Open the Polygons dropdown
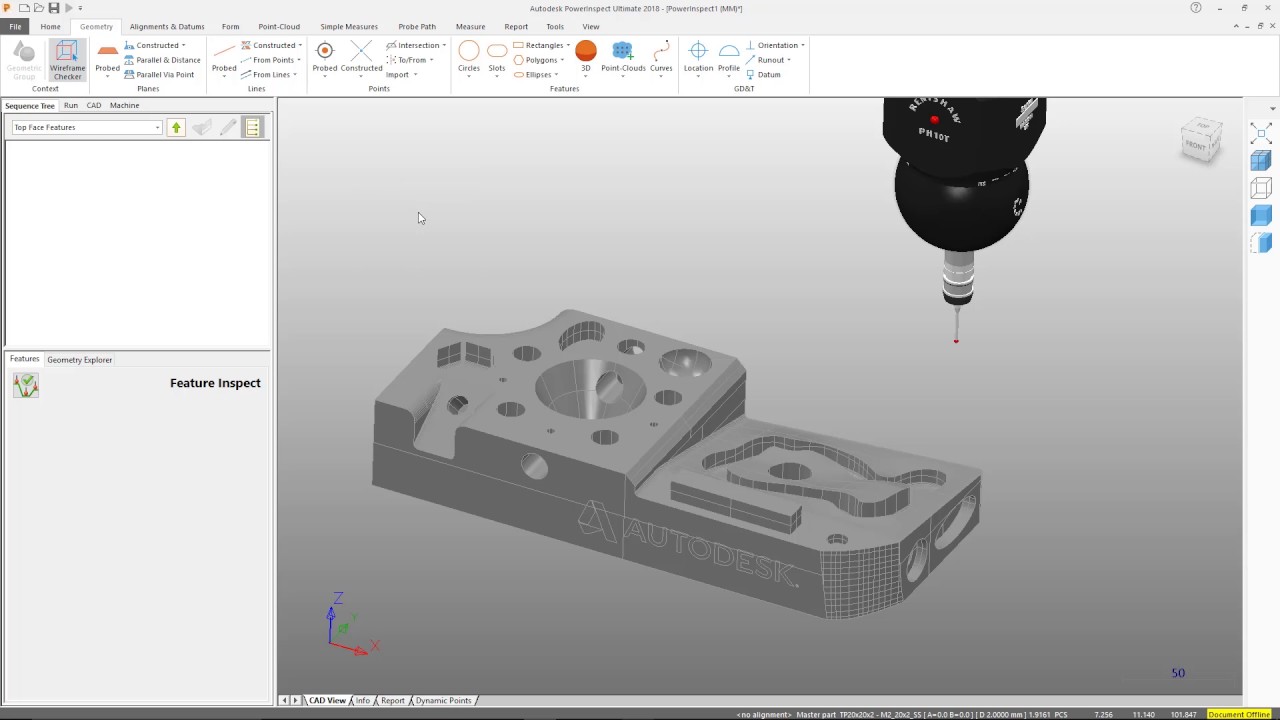 point(539,60)
